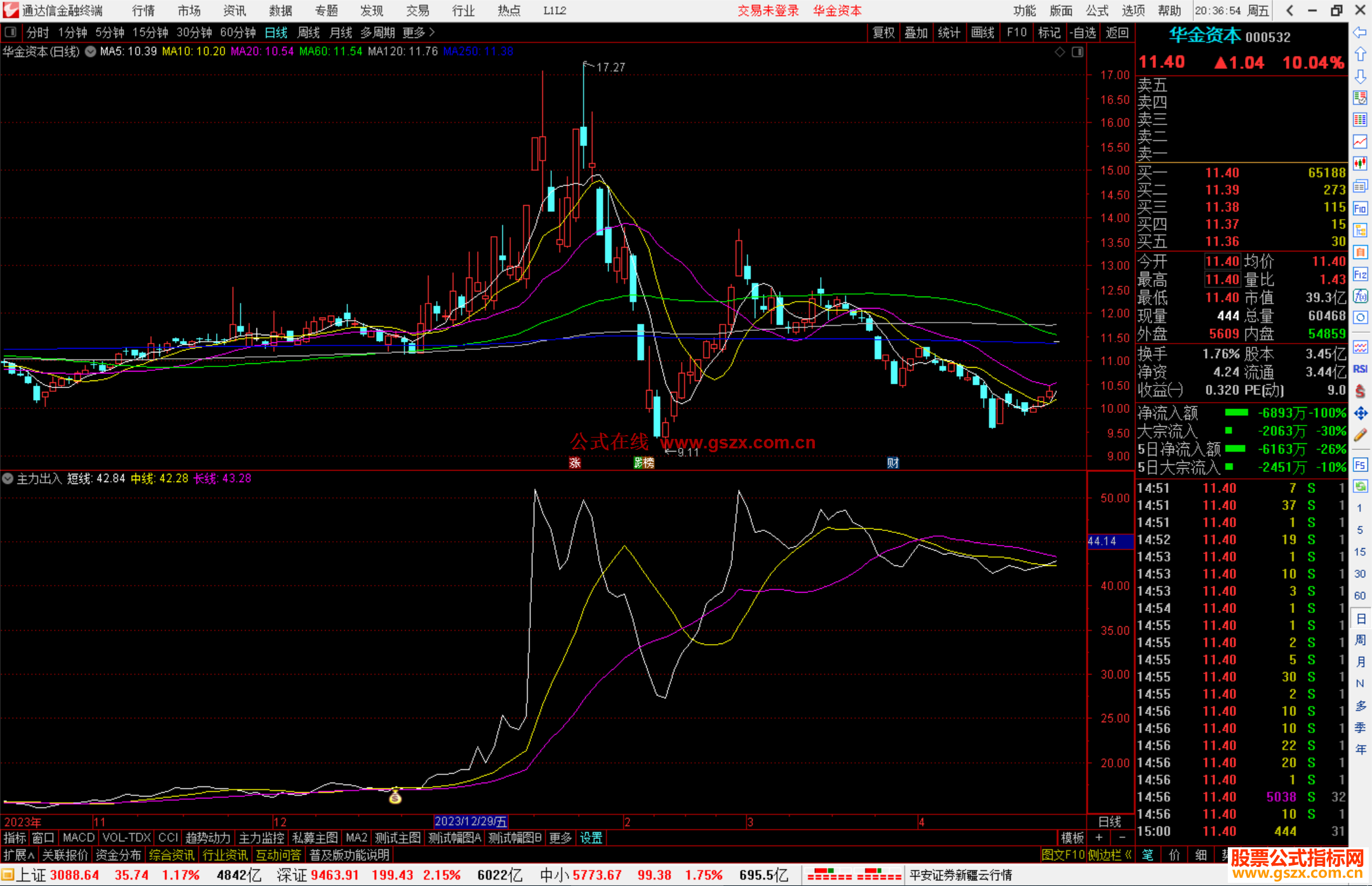The width and height of the screenshot is (1372, 886).
Task: Expand the 更多 period options
Action: point(418,32)
